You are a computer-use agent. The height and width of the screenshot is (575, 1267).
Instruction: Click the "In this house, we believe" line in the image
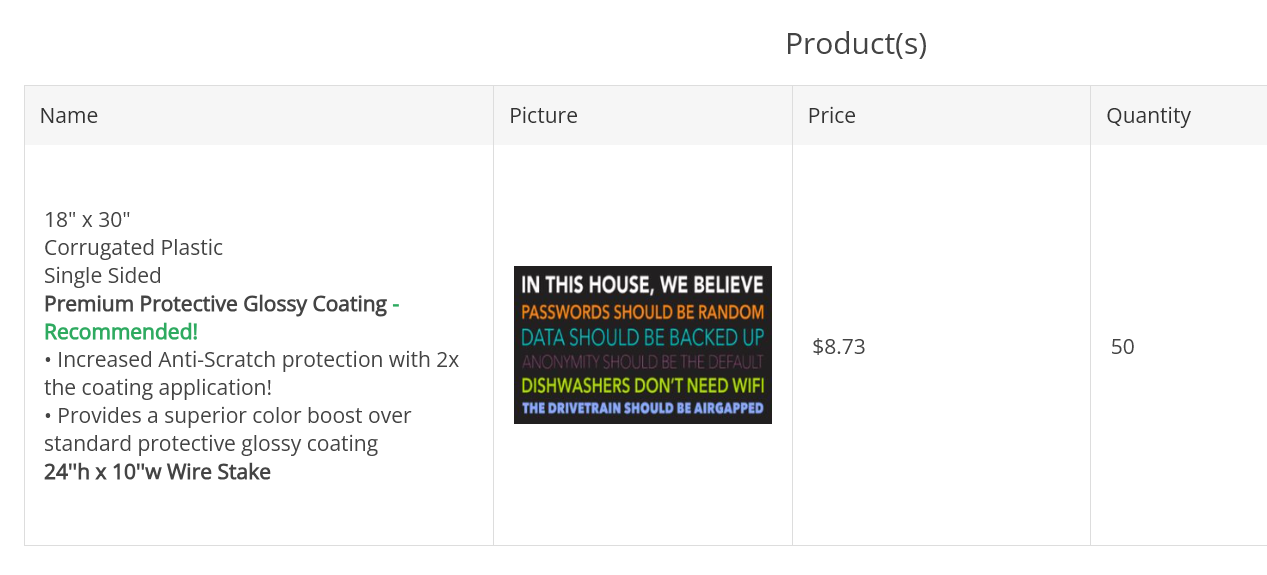(642, 285)
